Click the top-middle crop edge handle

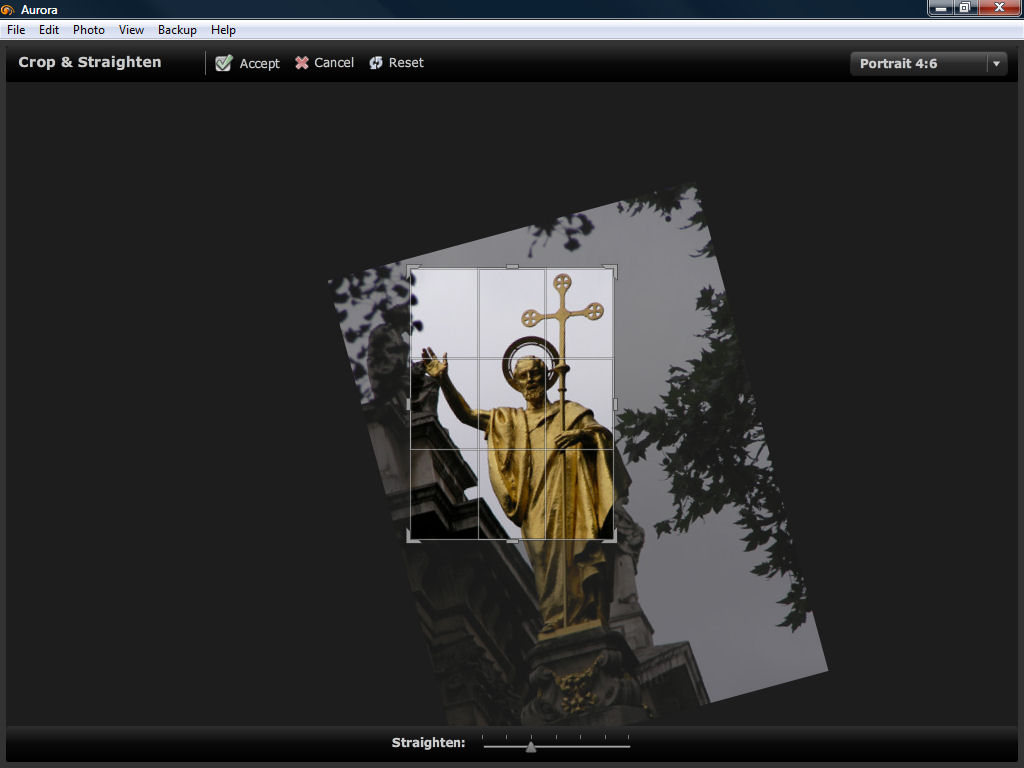(512, 267)
